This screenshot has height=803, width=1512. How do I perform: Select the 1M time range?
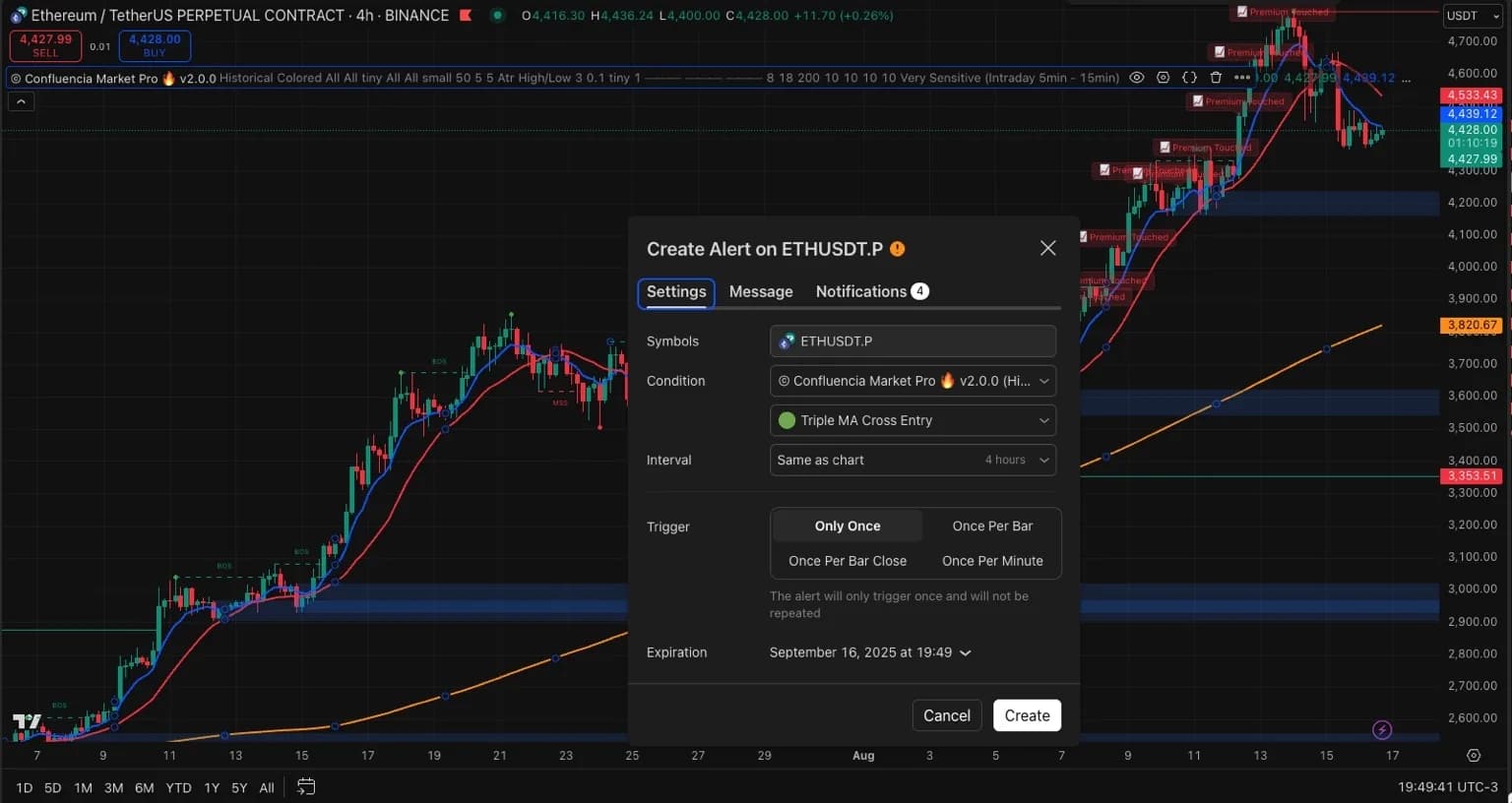click(83, 787)
